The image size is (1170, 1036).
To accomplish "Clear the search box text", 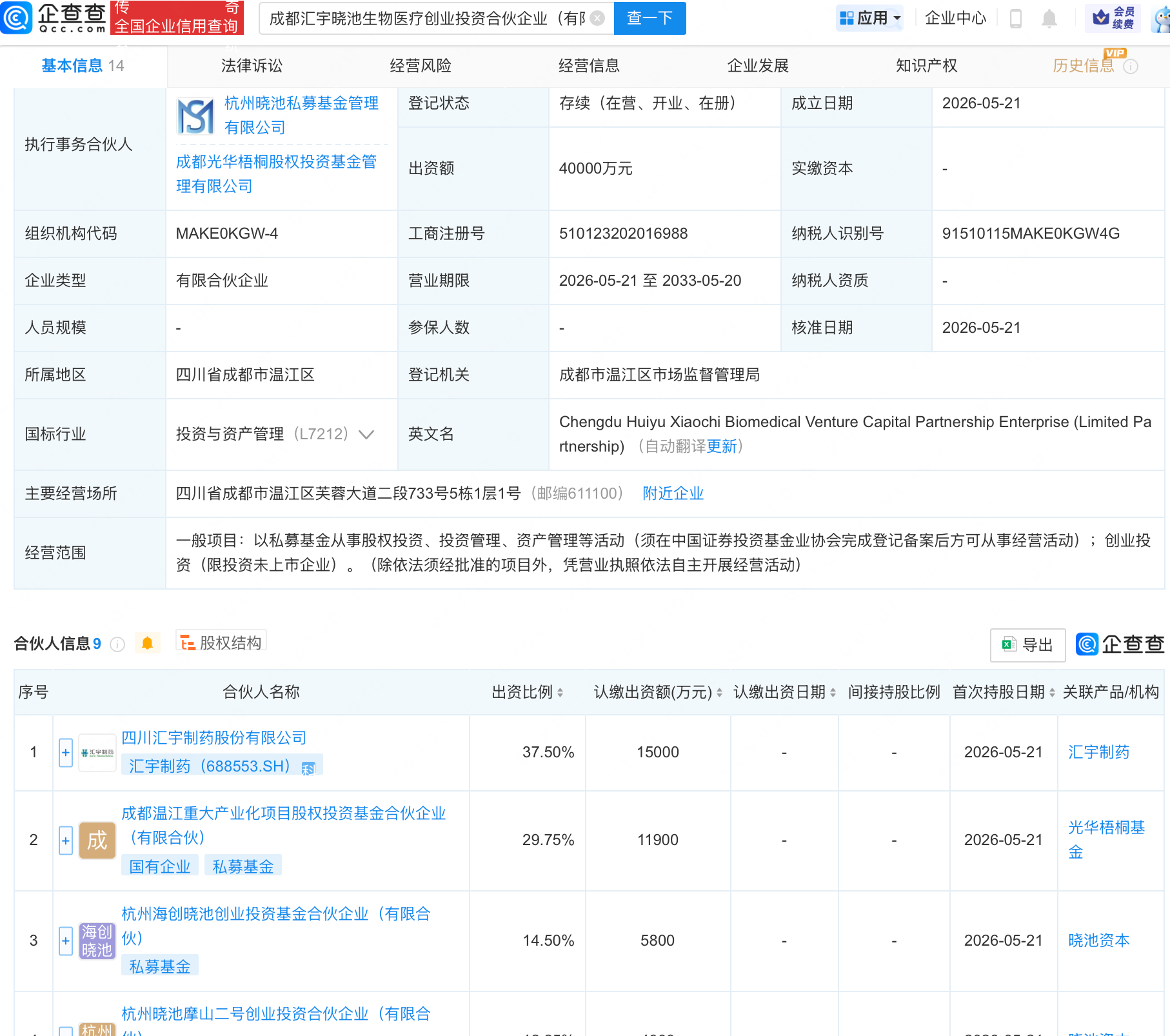I will point(598,18).
